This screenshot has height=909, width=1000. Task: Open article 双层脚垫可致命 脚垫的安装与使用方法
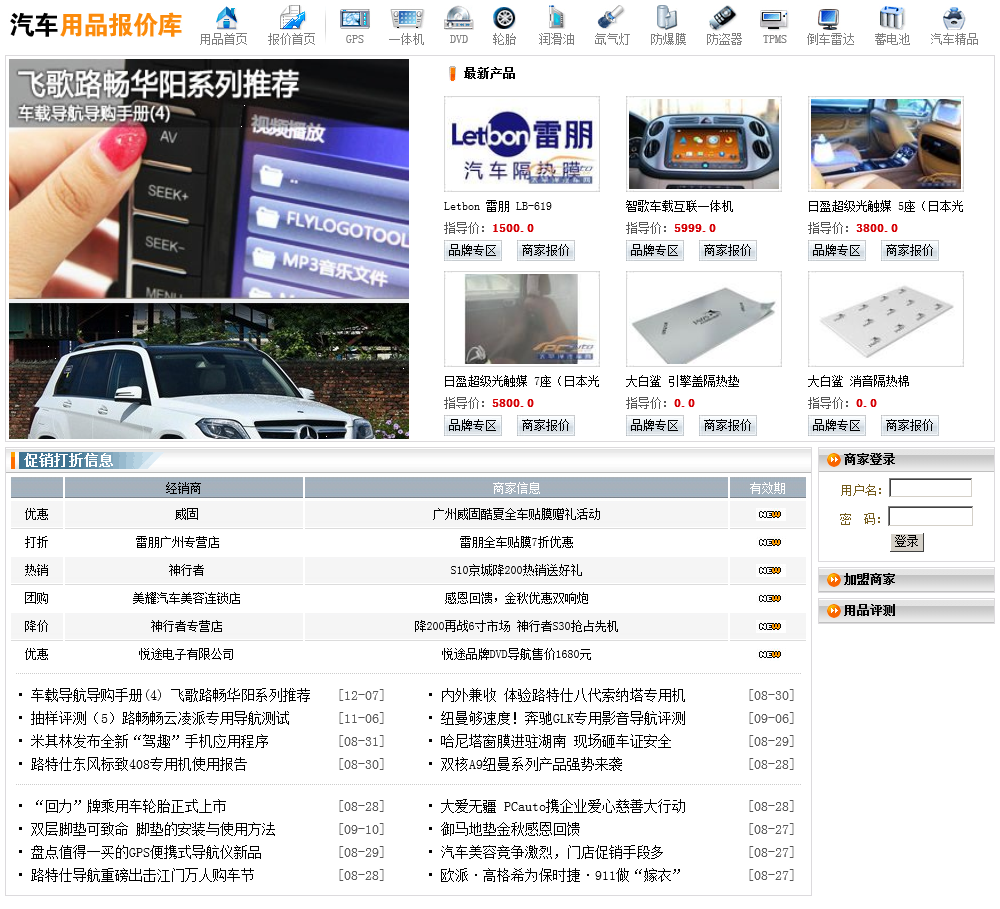point(153,829)
